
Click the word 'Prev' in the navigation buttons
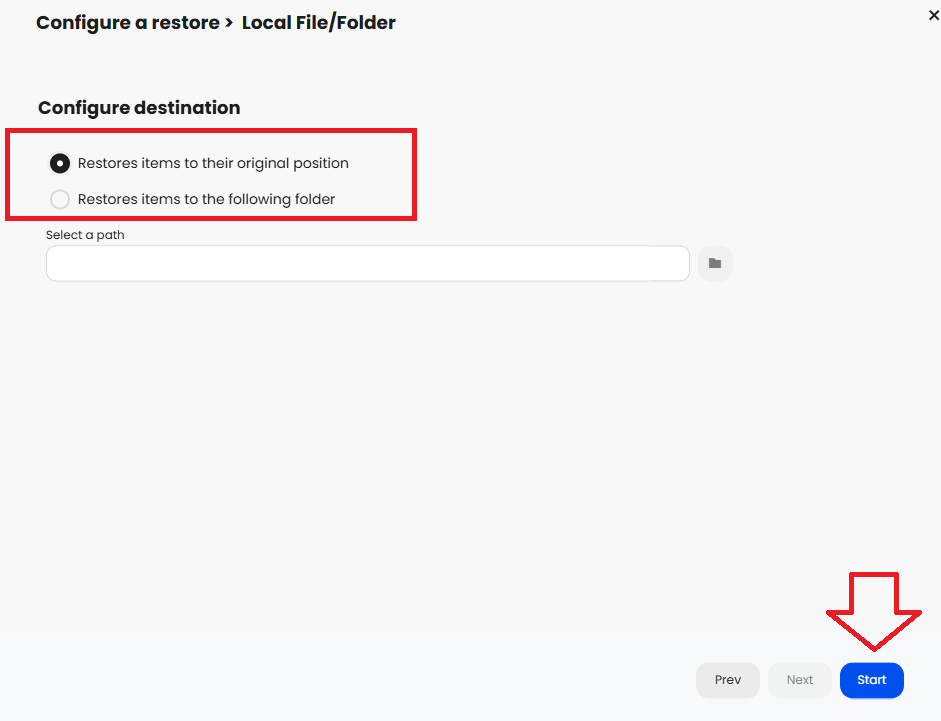(x=728, y=680)
